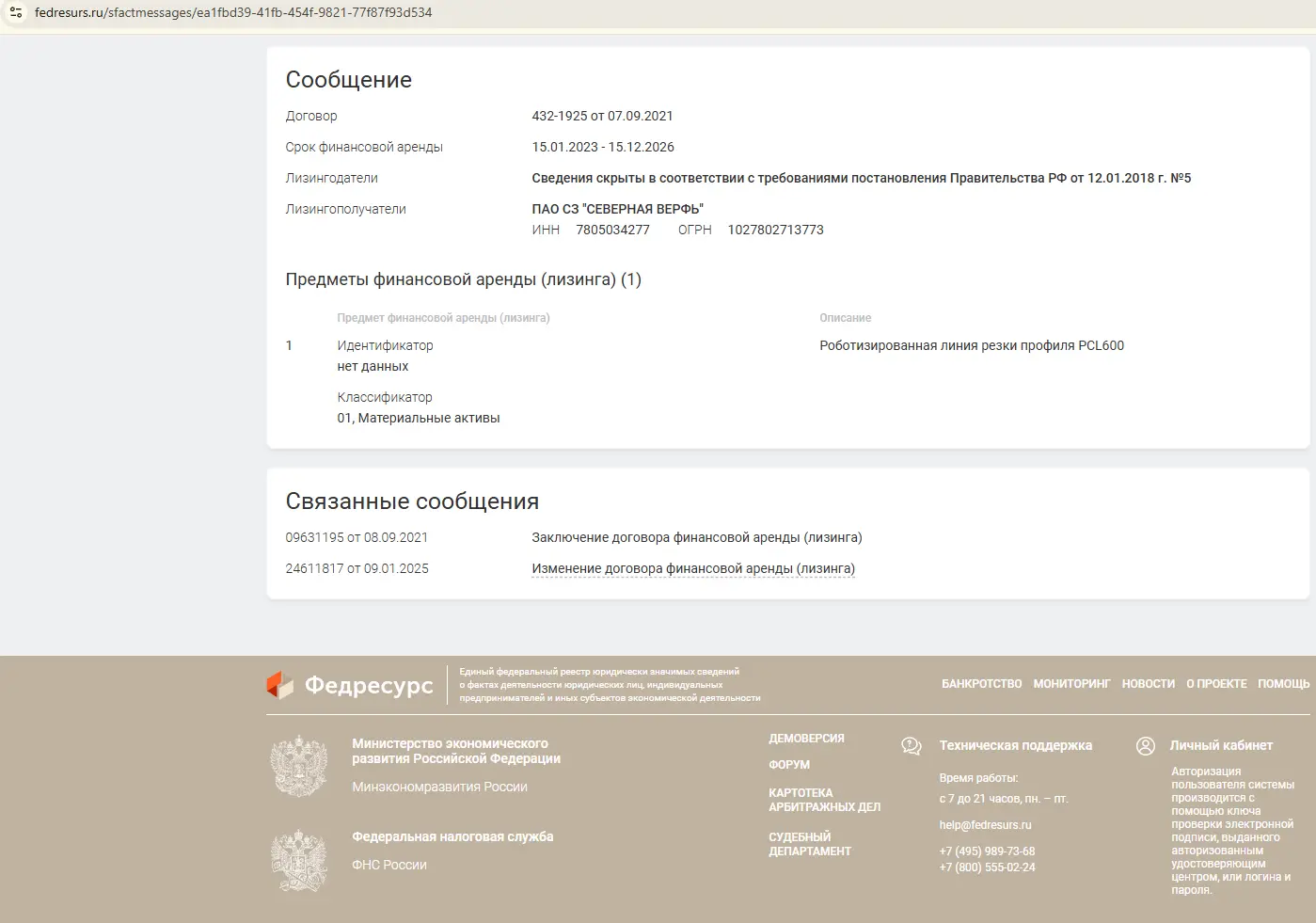1316x923 pixels.
Task: Click the browser address bar URL
Action: (x=233, y=13)
